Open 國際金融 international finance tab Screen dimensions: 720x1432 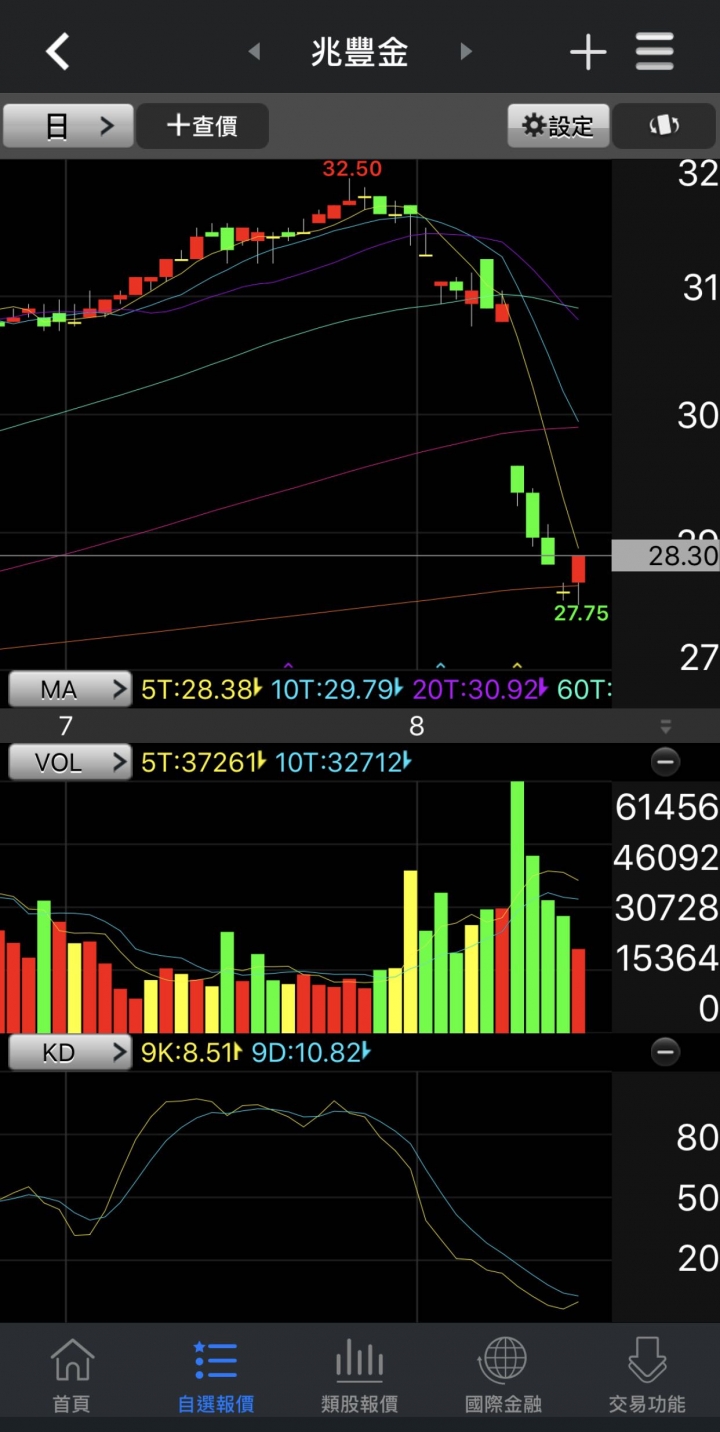coord(504,1375)
